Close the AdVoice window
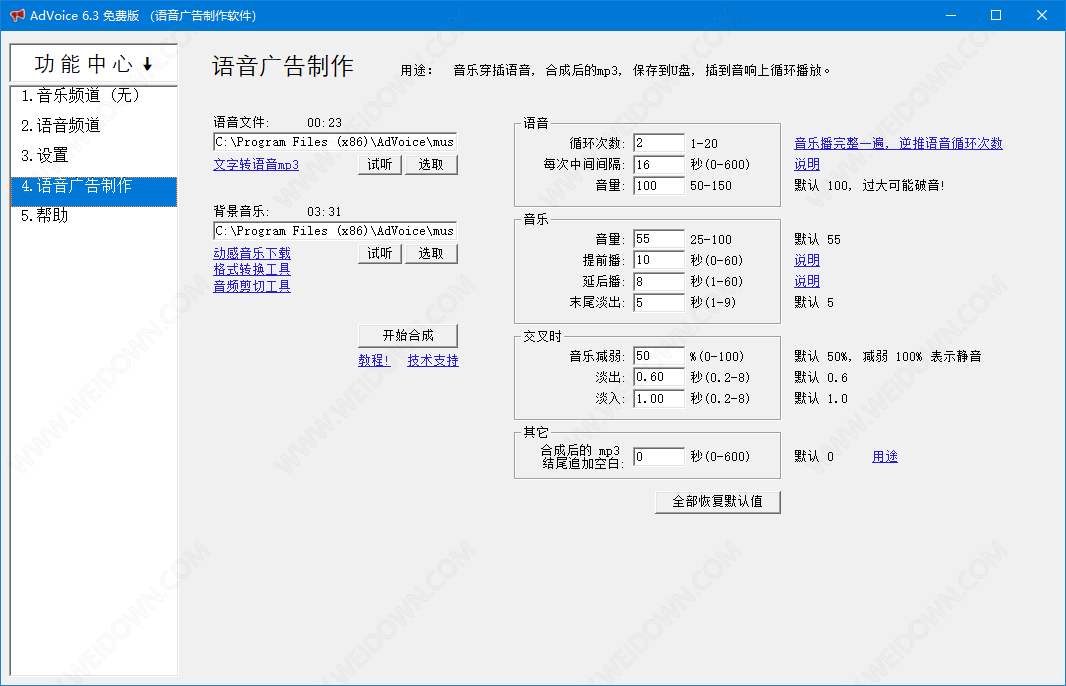1066x686 pixels. coord(1042,15)
